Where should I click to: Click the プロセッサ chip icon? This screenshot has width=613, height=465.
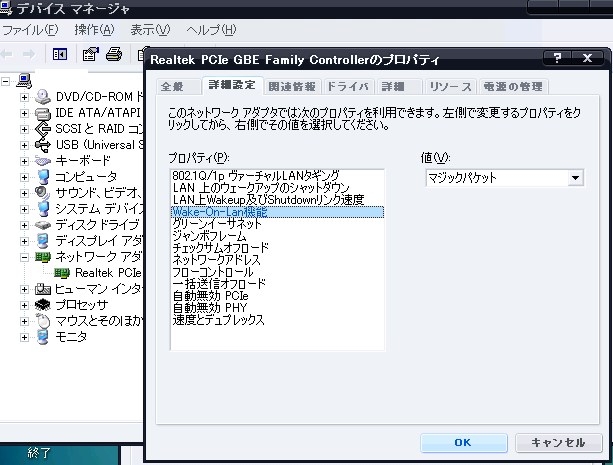(x=42, y=305)
